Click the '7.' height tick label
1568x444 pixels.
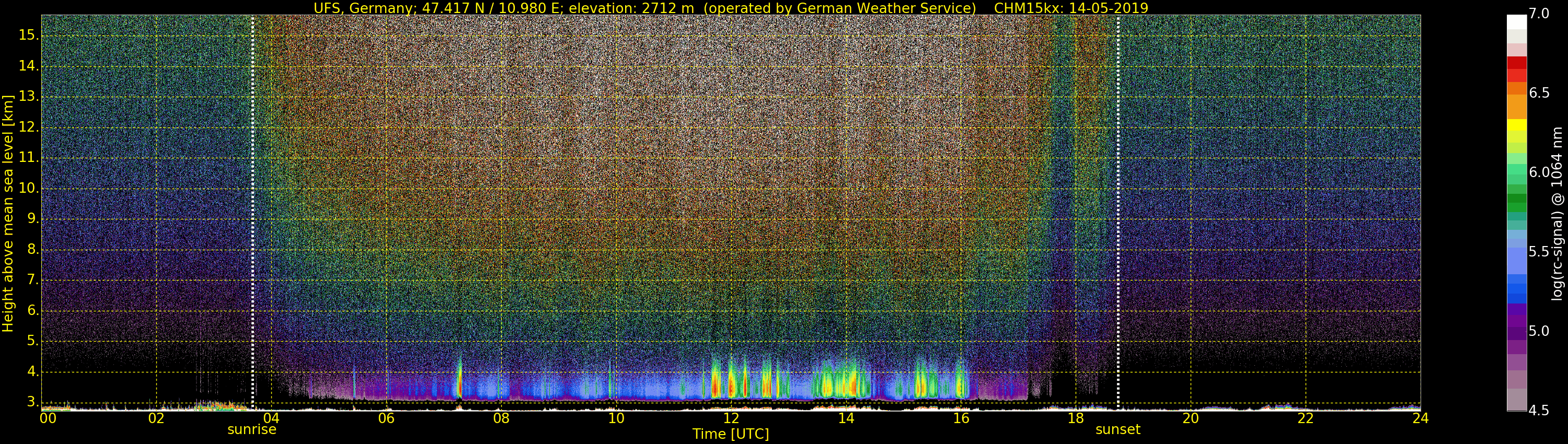coord(32,280)
